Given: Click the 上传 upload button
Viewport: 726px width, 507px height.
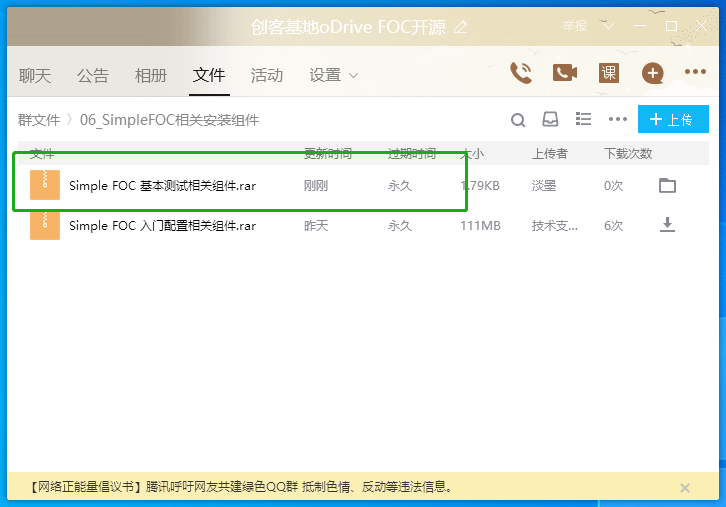Looking at the screenshot, I should coord(673,119).
